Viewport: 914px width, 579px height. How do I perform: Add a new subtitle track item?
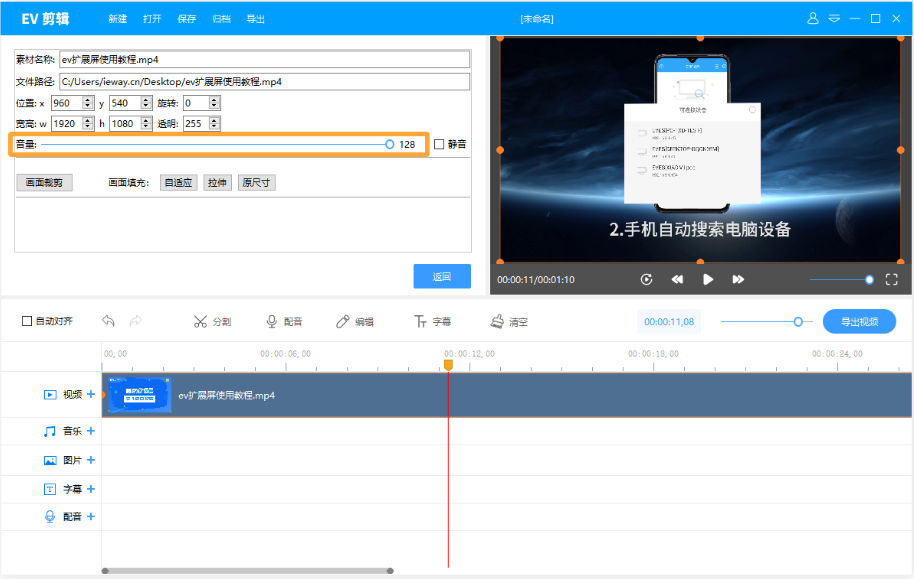[x=91, y=489]
